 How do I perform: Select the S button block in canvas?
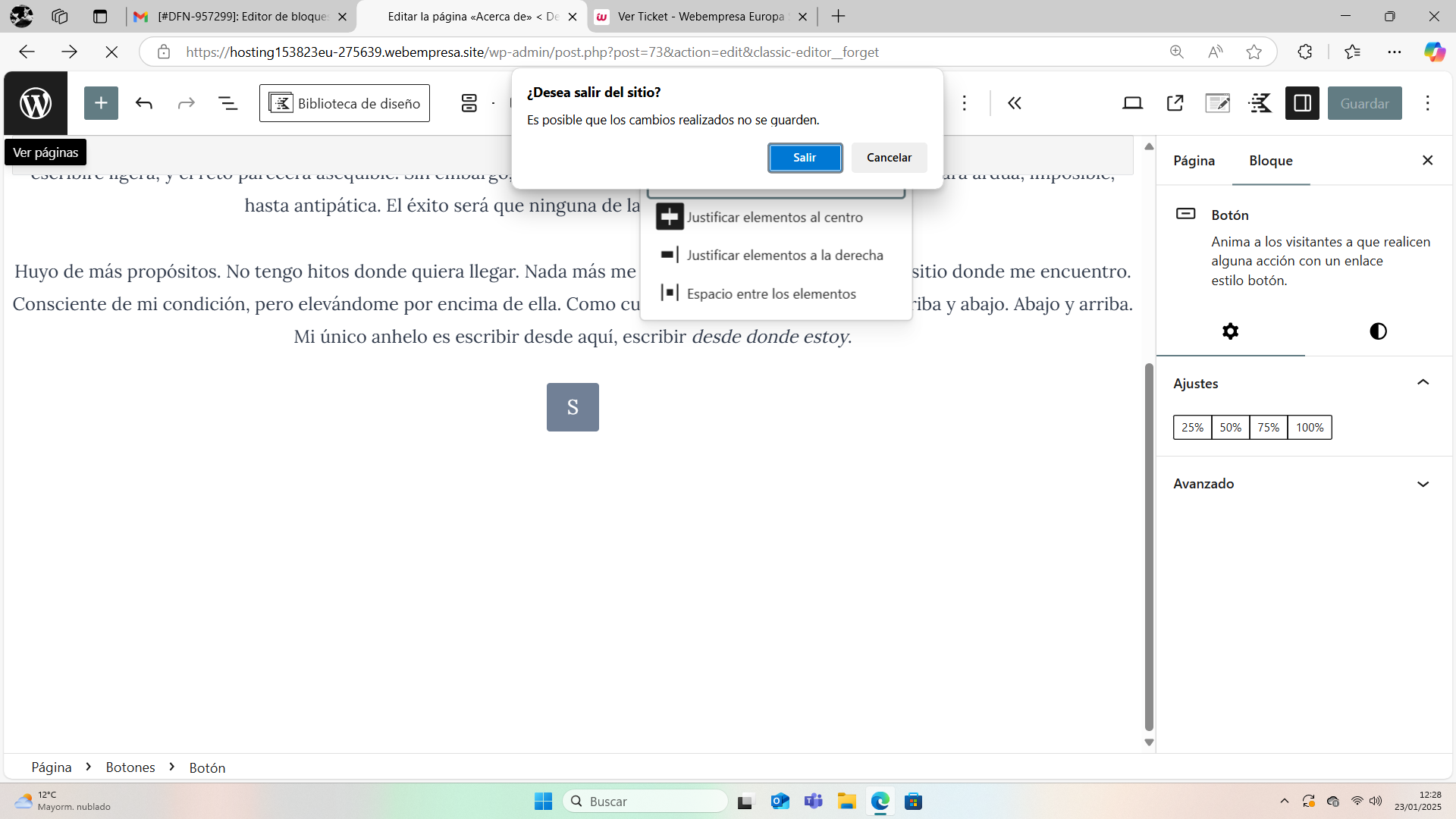pos(573,407)
